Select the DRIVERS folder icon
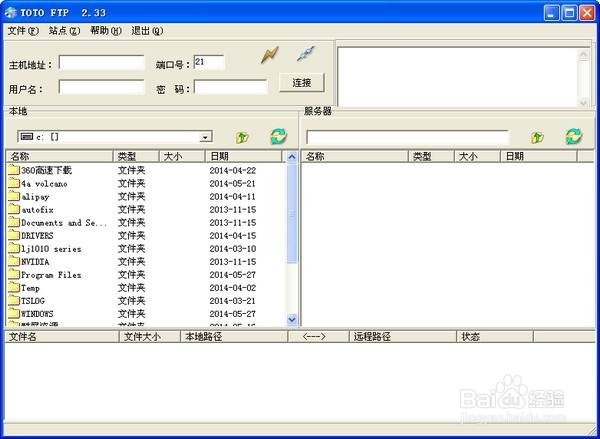Screen dimensions: 600x439 tap(14, 235)
